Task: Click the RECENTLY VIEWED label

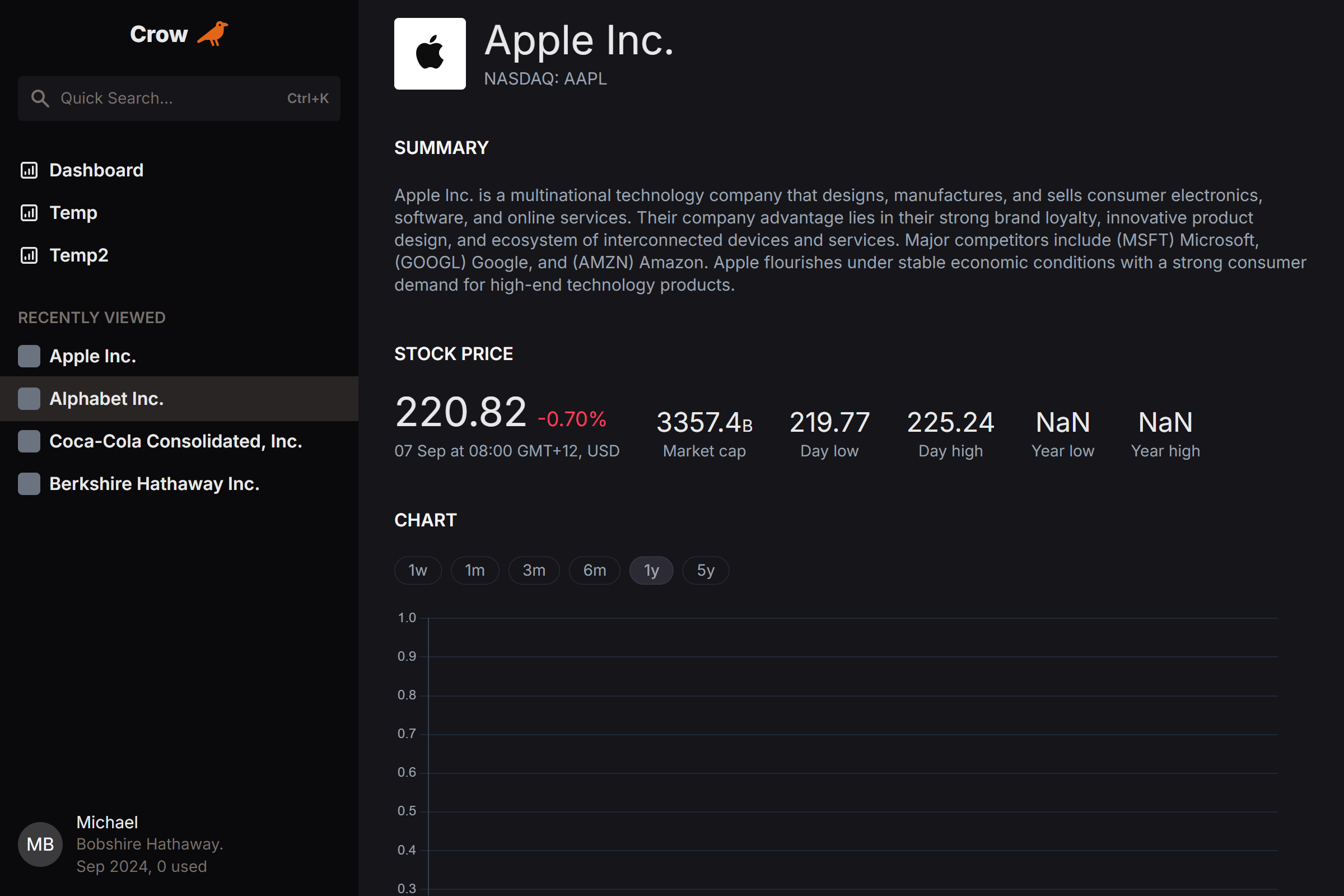Action: coord(91,318)
